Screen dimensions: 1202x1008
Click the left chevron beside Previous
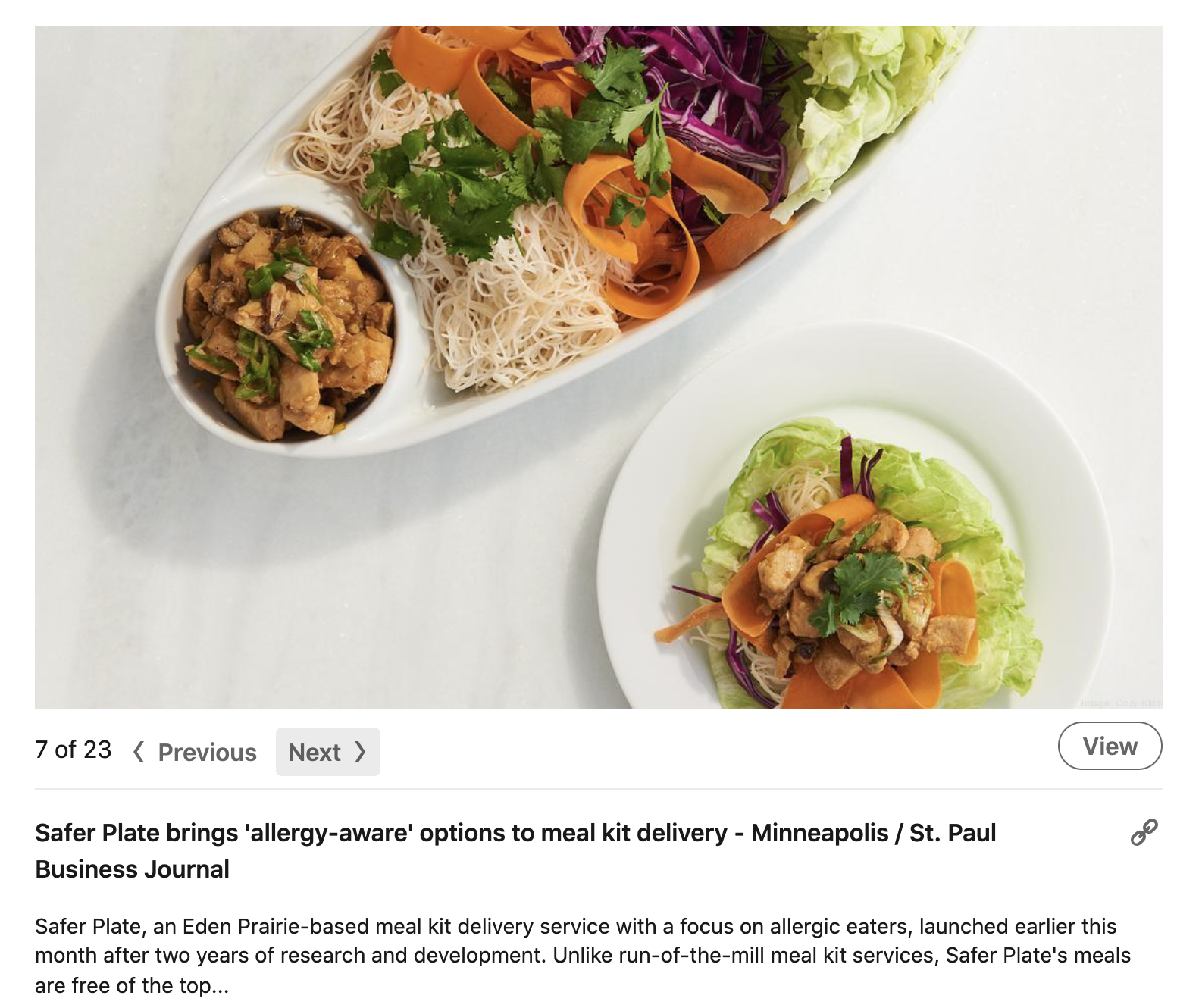click(x=138, y=752)
